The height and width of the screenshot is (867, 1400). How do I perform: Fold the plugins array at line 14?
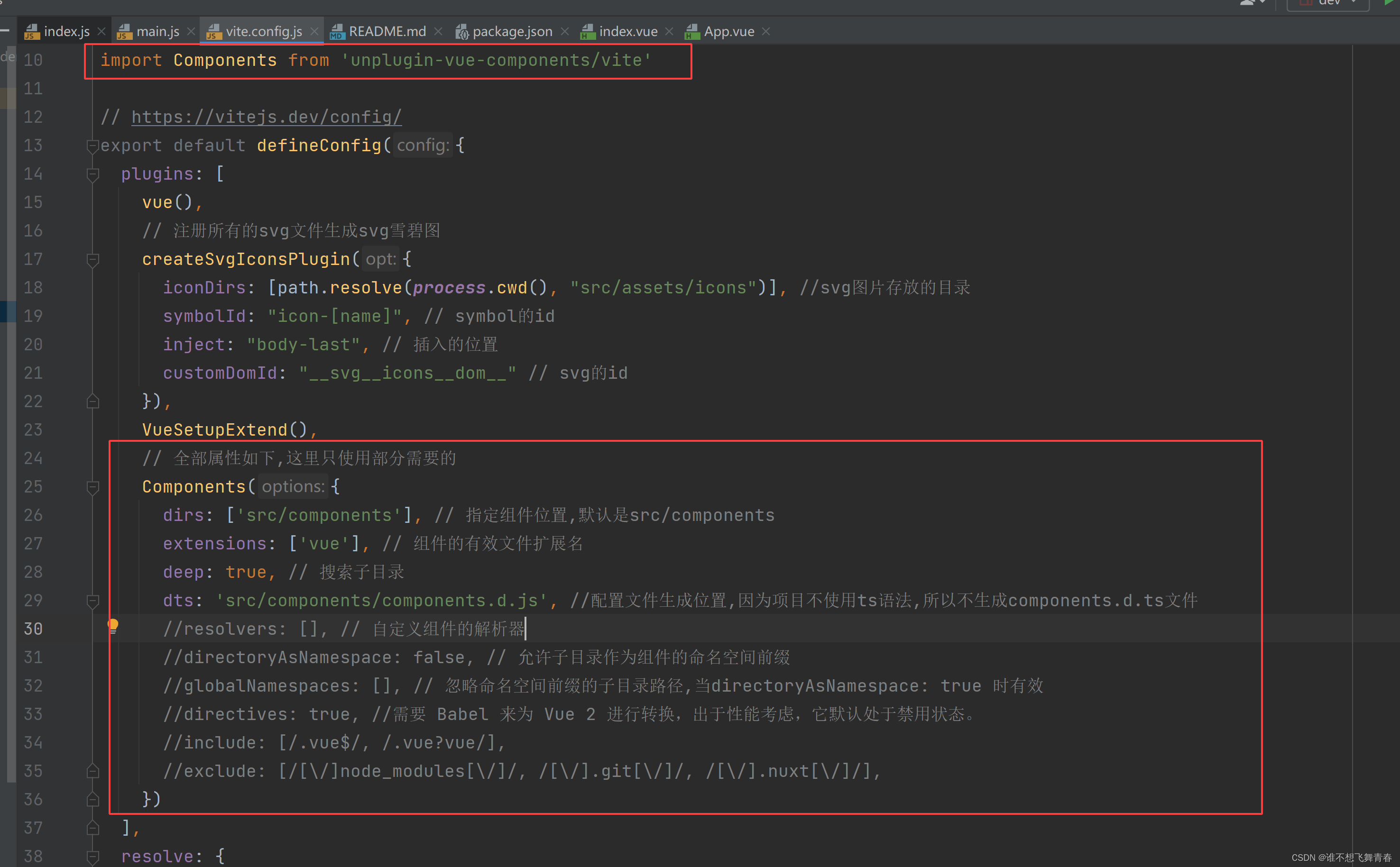click(92, 174)
